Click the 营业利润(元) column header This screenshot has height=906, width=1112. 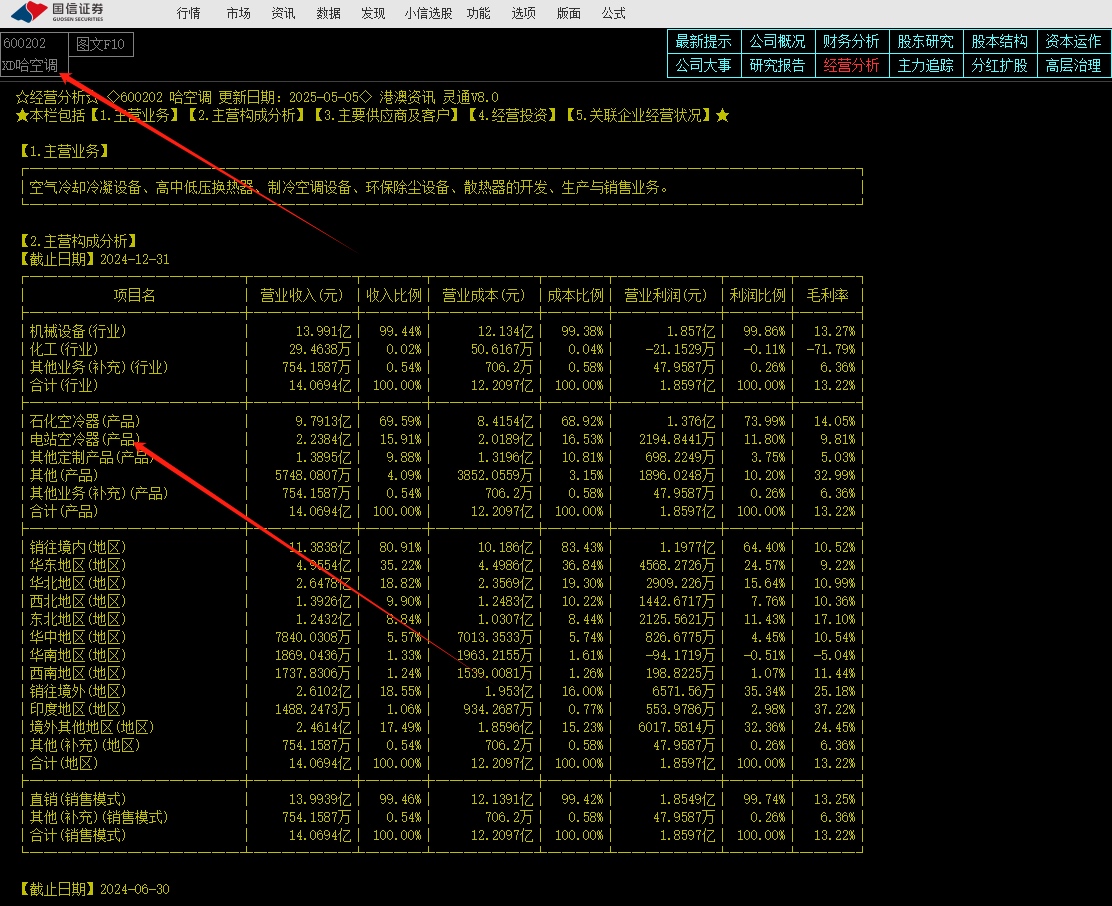click(x=666, y=295)
